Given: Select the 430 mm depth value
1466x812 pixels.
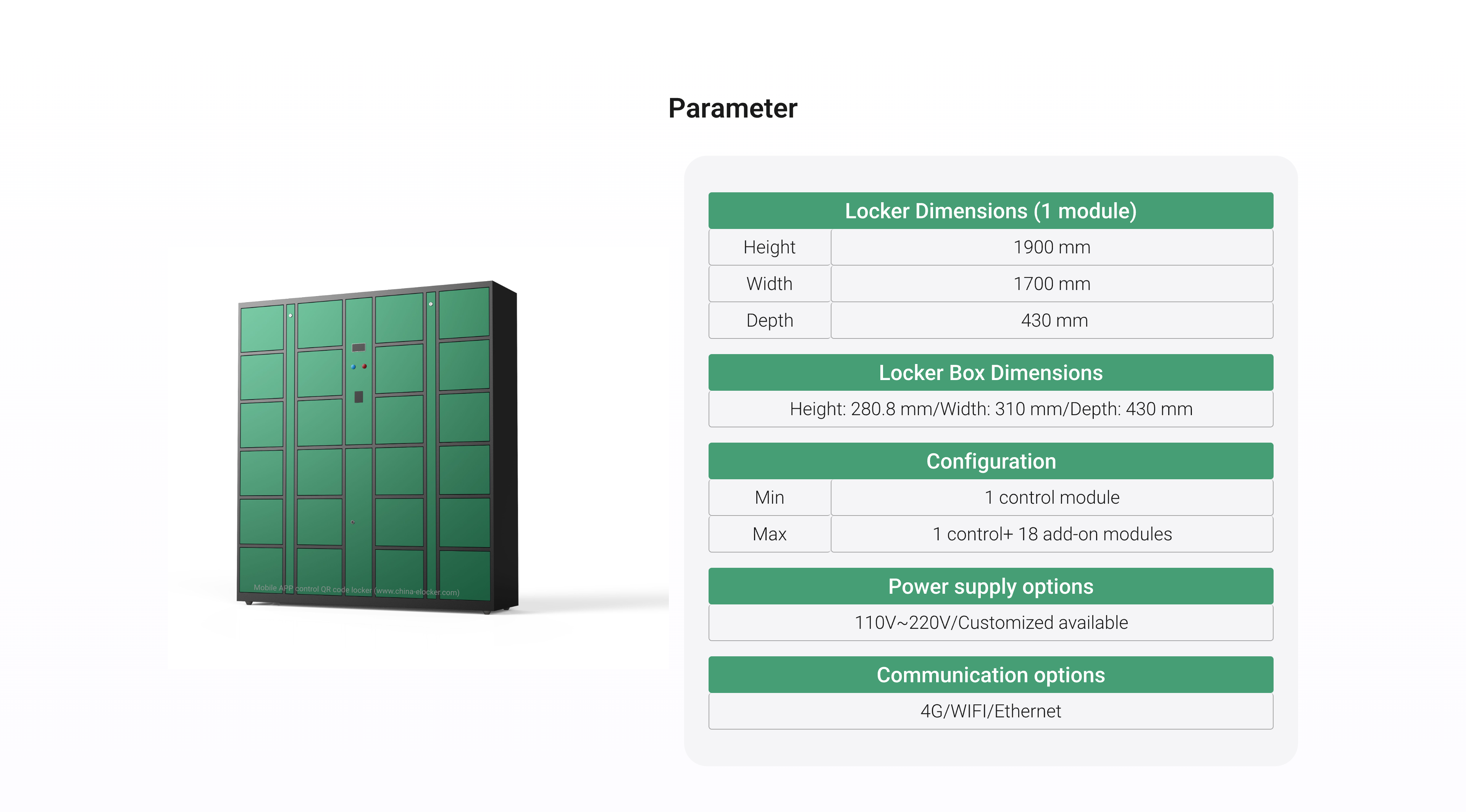Looking at the screenshot, I should point(1052,321).
